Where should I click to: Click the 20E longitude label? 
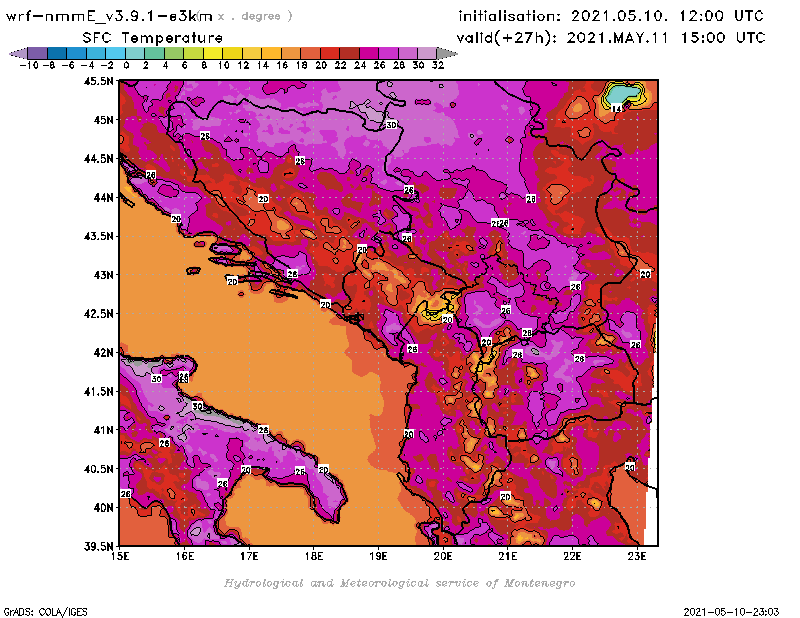pyautogui.click(x=443, y=556)
